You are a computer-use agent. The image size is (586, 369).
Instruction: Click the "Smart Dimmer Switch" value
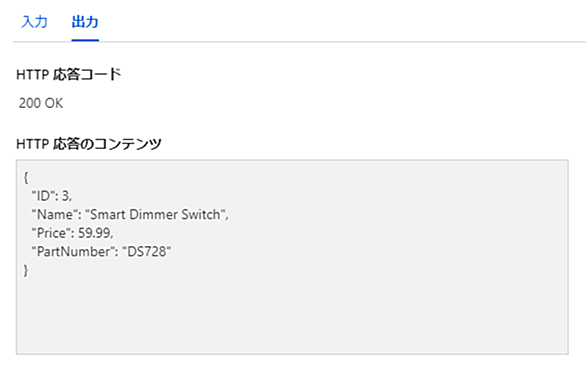(155, 214)
